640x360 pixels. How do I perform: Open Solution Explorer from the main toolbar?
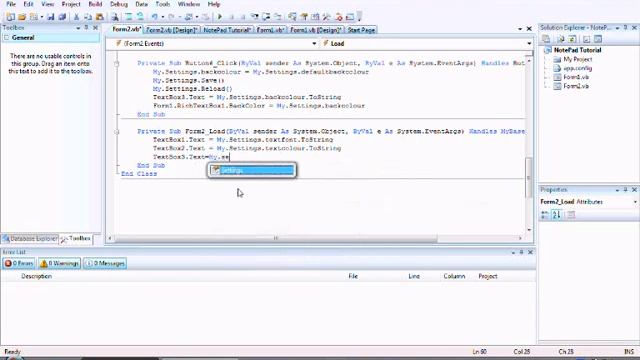[292, 17]
